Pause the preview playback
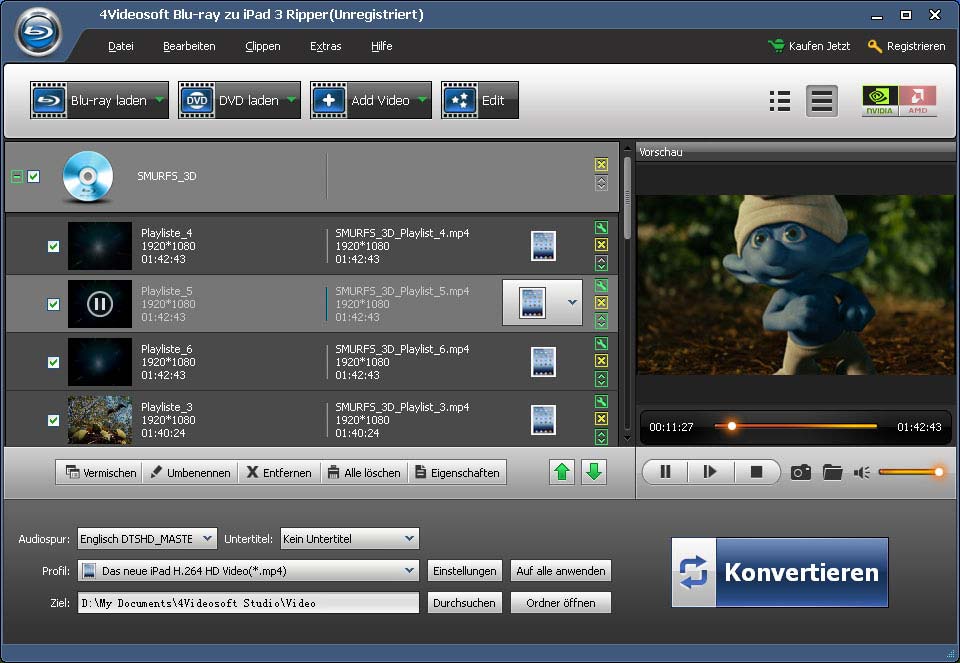 tap(666, 471)
